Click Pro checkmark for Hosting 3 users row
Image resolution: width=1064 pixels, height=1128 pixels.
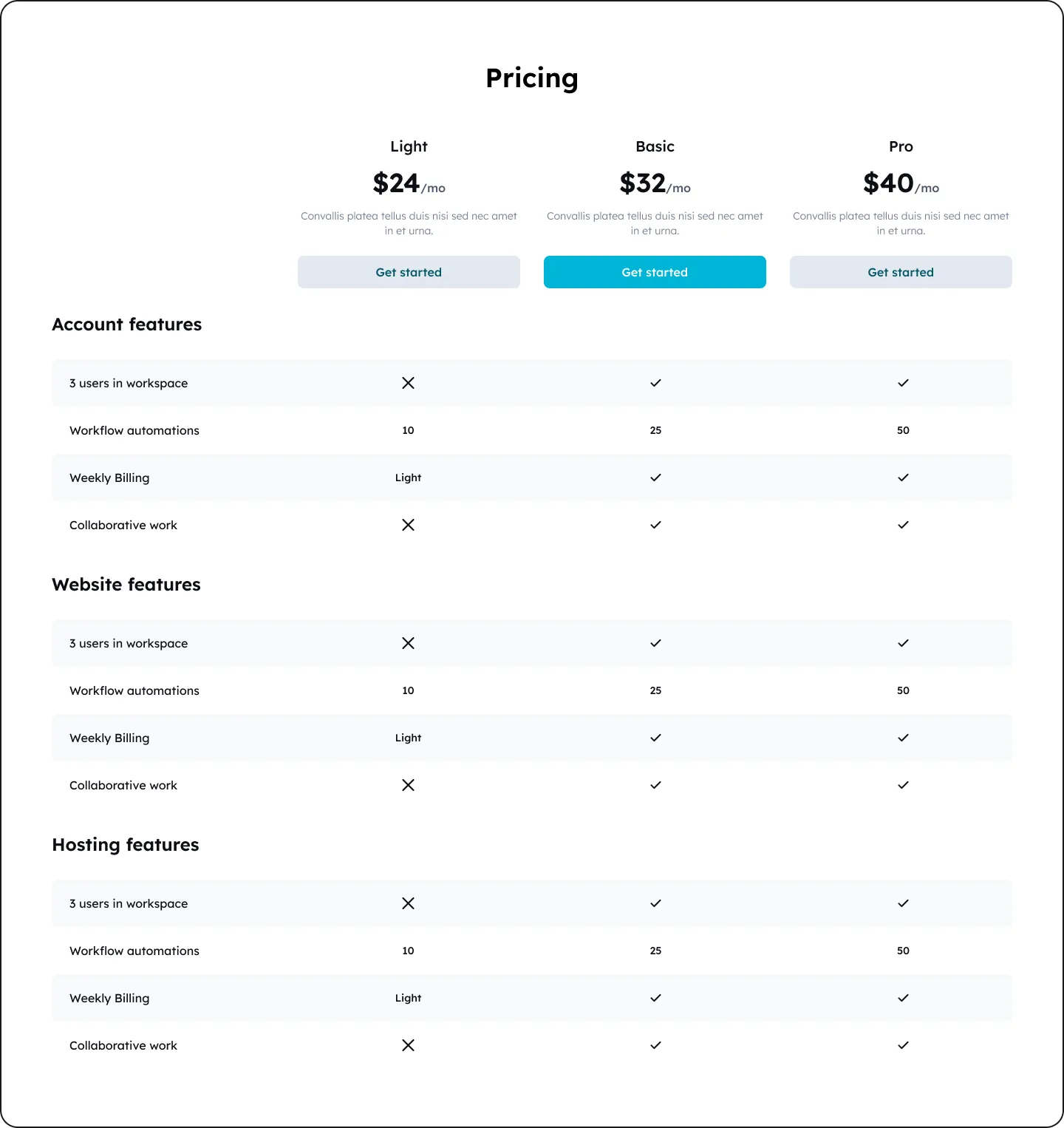coord(903,903)
